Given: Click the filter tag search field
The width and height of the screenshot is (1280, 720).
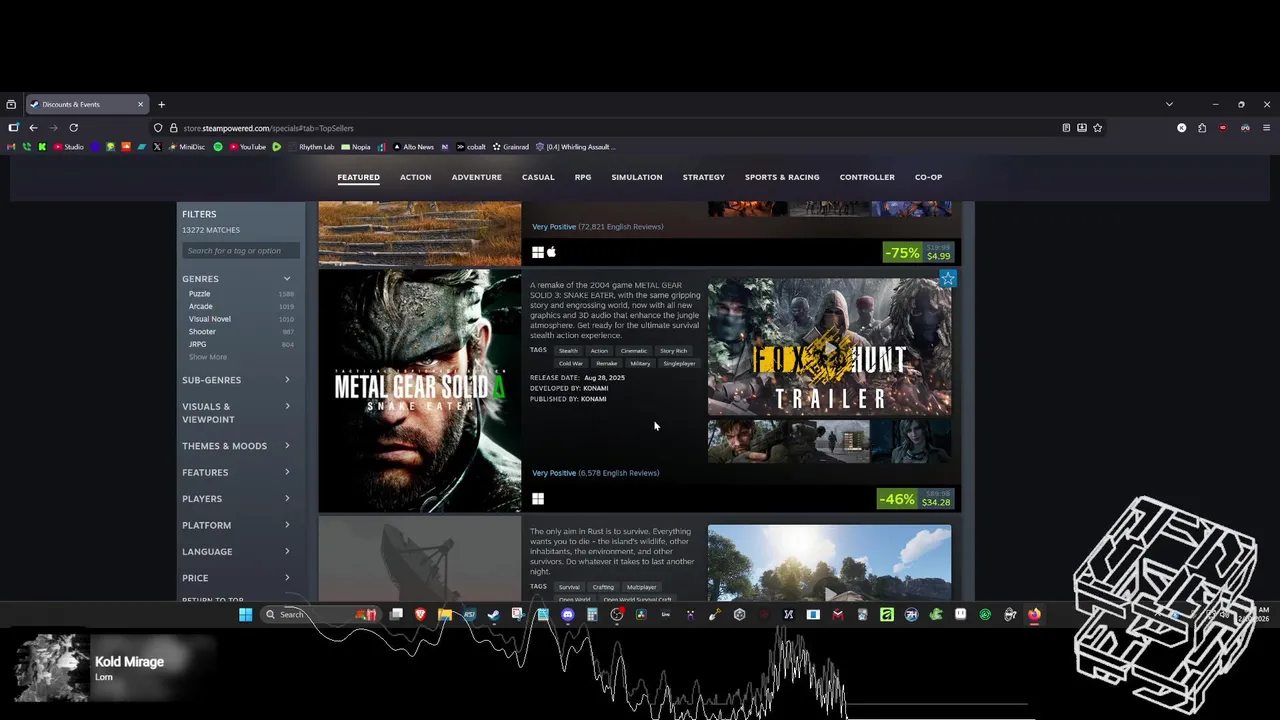Looking at the screenshot, I should click(239, 251).
